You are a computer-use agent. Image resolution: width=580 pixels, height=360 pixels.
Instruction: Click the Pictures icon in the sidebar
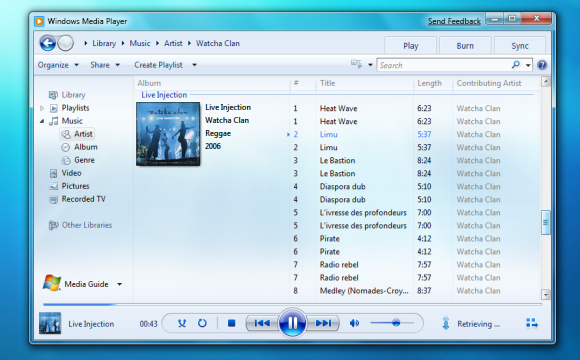[54, 186]
